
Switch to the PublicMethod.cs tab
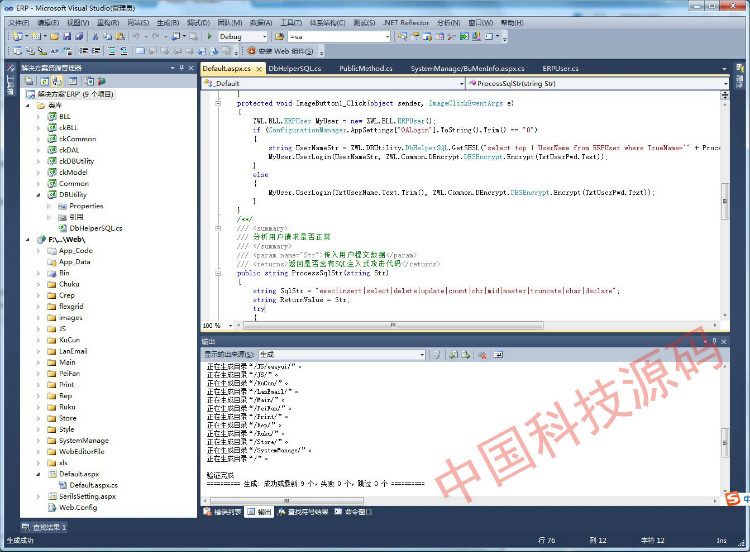365,68
